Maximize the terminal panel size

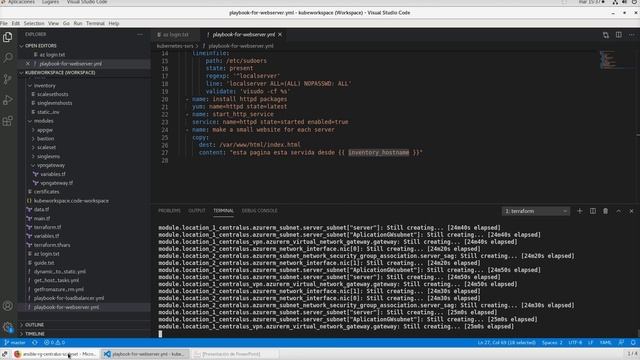coord(618,211)
